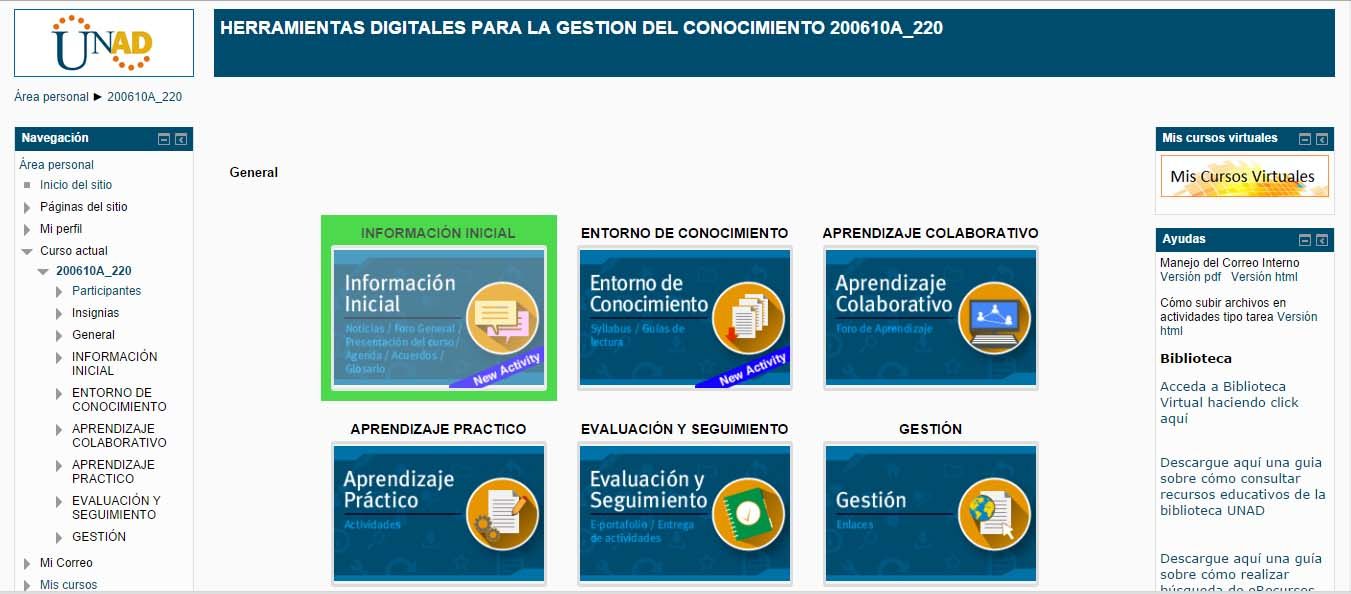Open Versión html of Correo Interno guide
Viewport: 1351px width, 594px height.
pos(1264,277)
